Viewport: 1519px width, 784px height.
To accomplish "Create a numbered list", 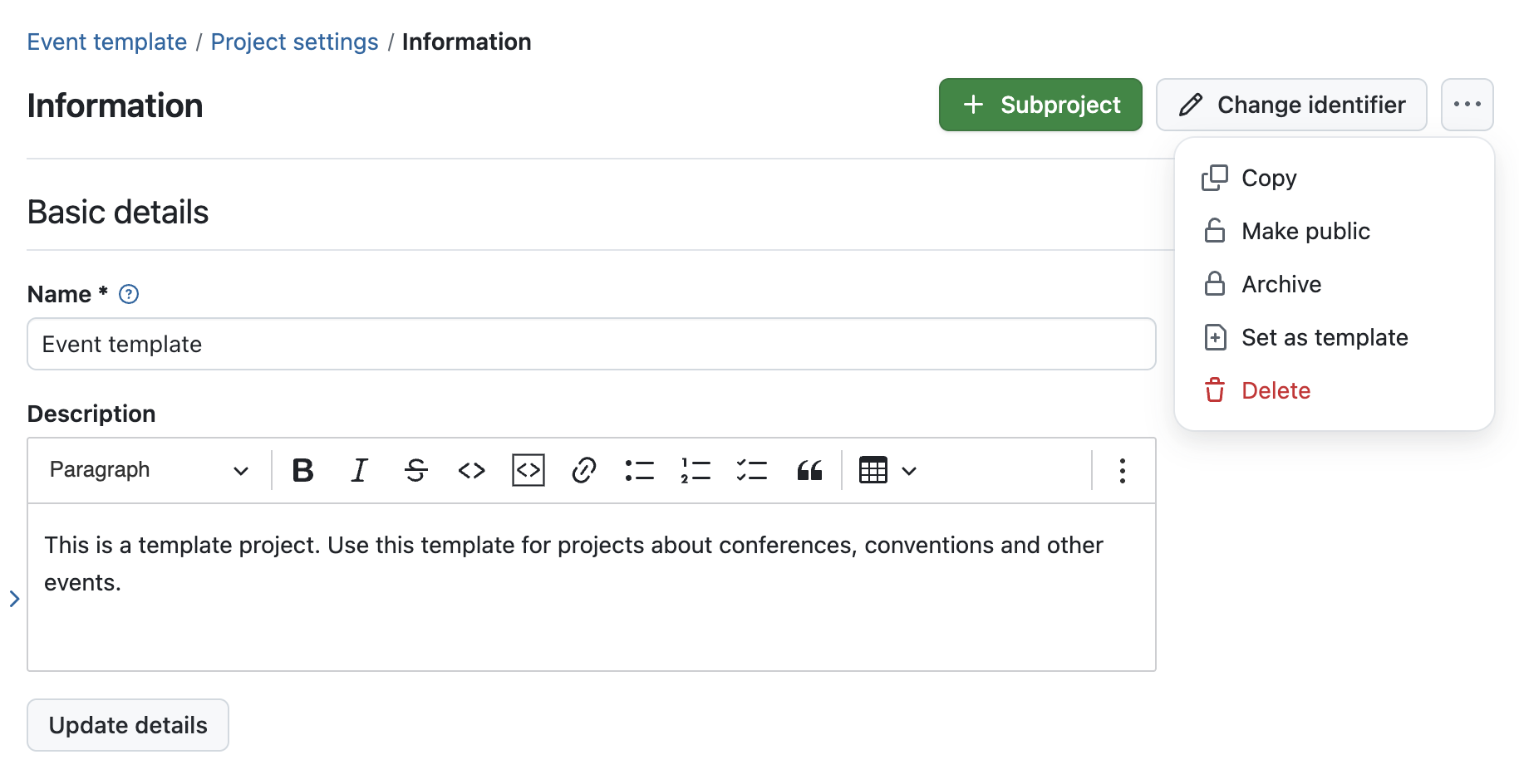I will [x=696, y=470].
